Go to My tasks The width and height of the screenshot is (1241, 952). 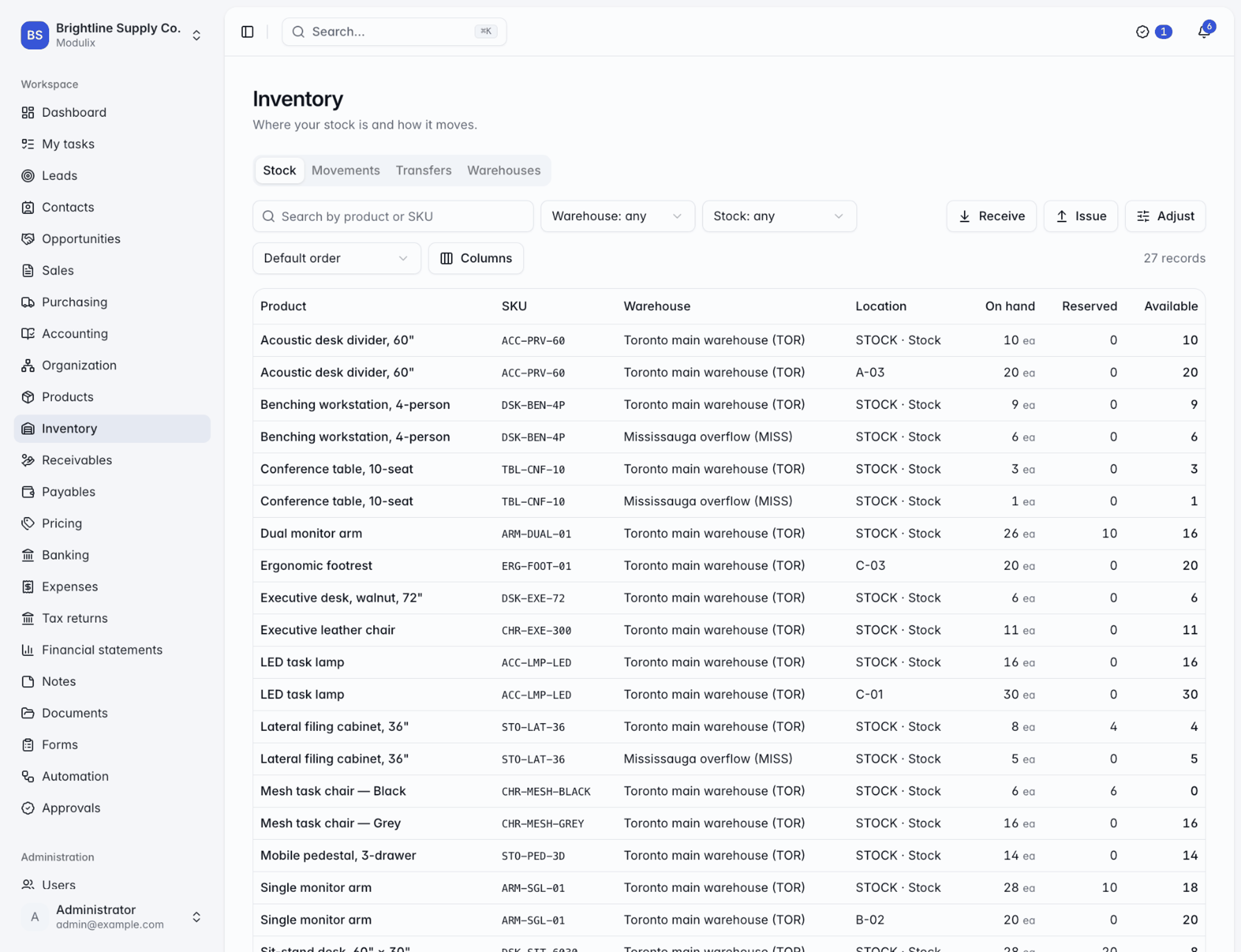[112, 144]
